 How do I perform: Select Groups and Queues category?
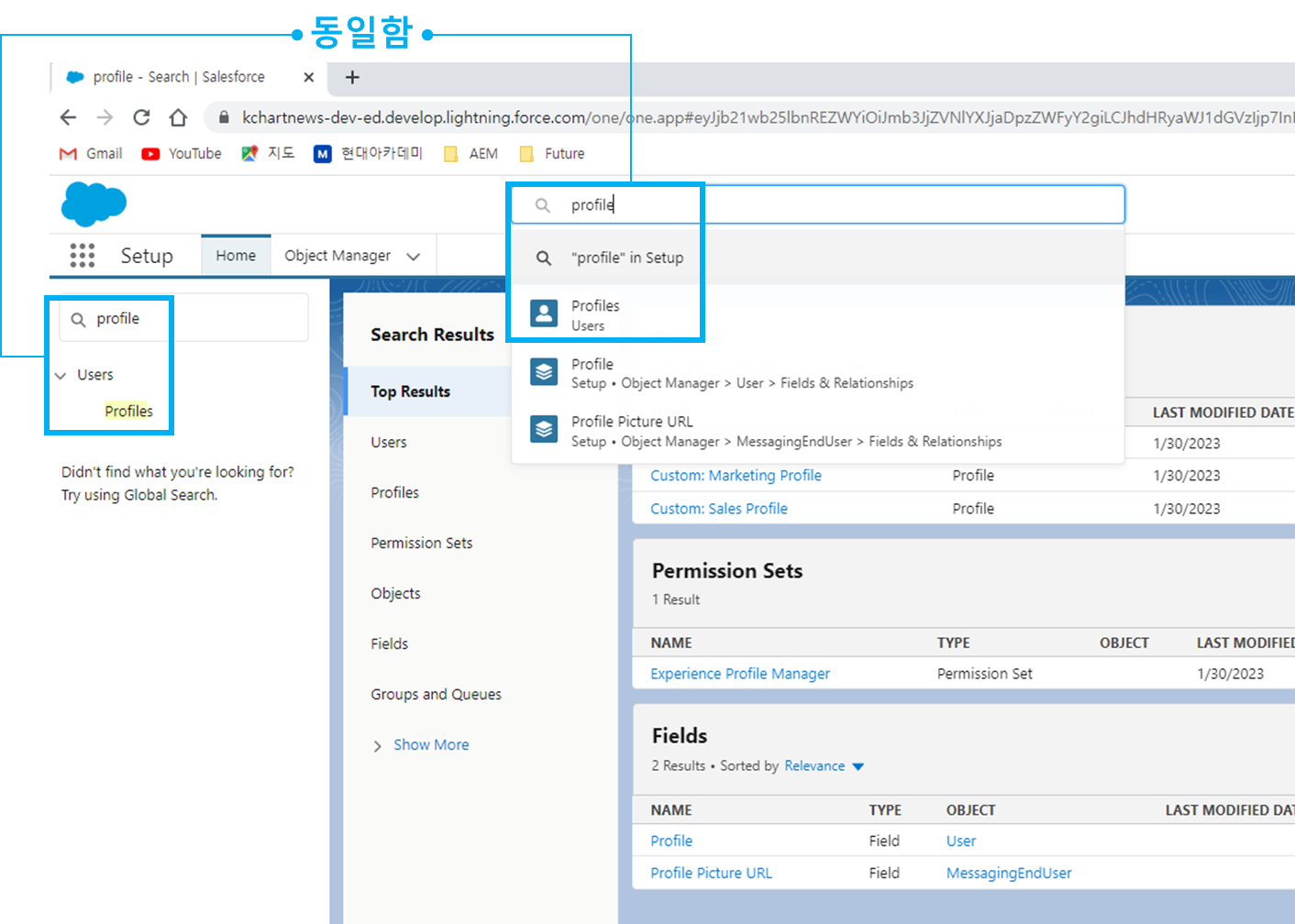coord(436,694)
